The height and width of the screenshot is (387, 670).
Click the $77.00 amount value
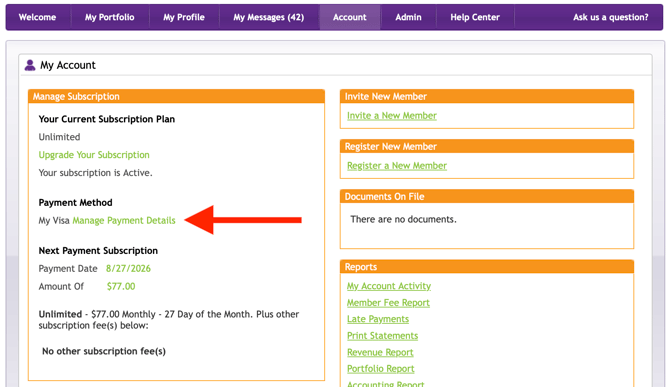click(x=121, y=287)
